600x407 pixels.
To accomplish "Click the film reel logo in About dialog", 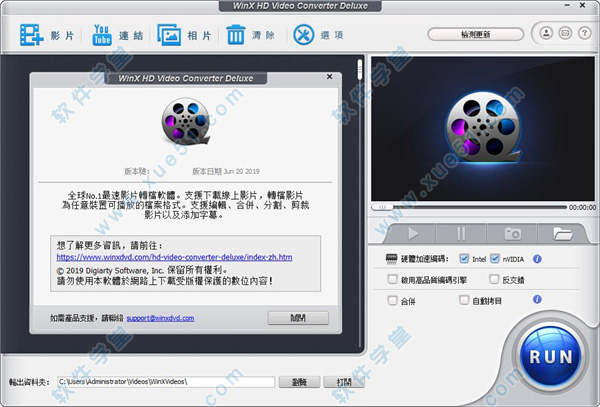I will [x=186, y=121].
